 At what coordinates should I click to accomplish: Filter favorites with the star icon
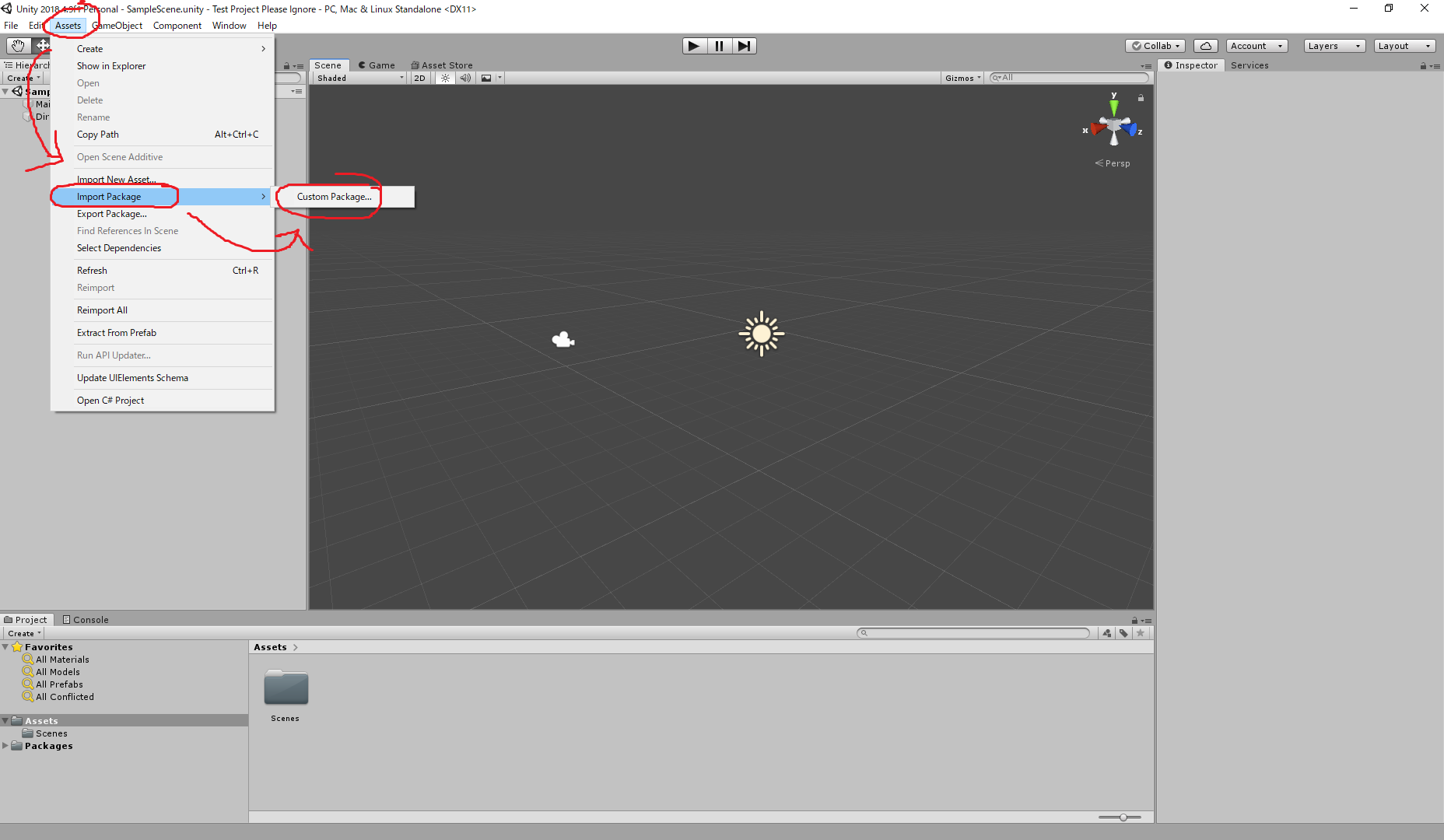click(x=1141, y=632)
